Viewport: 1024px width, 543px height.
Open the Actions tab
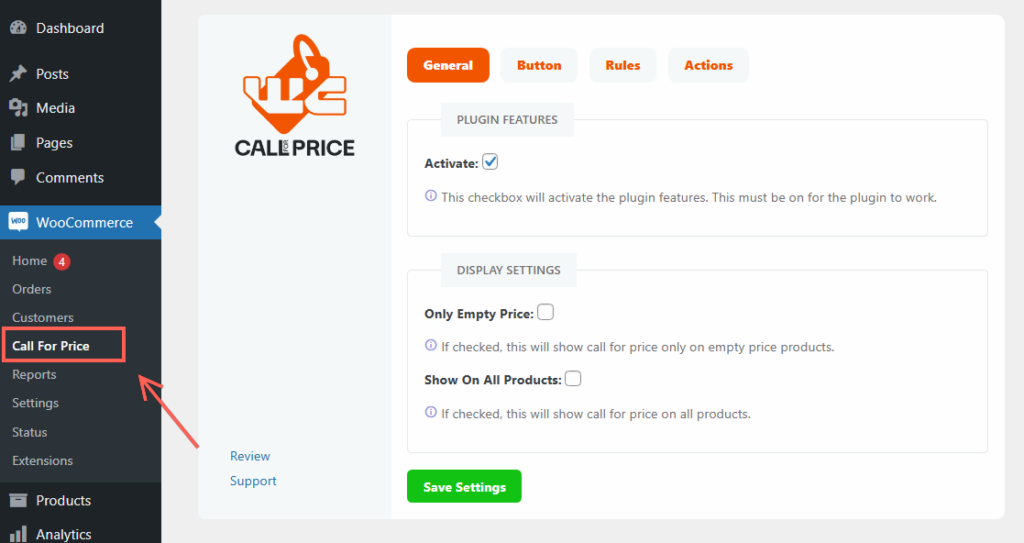(x=709, y=65)
